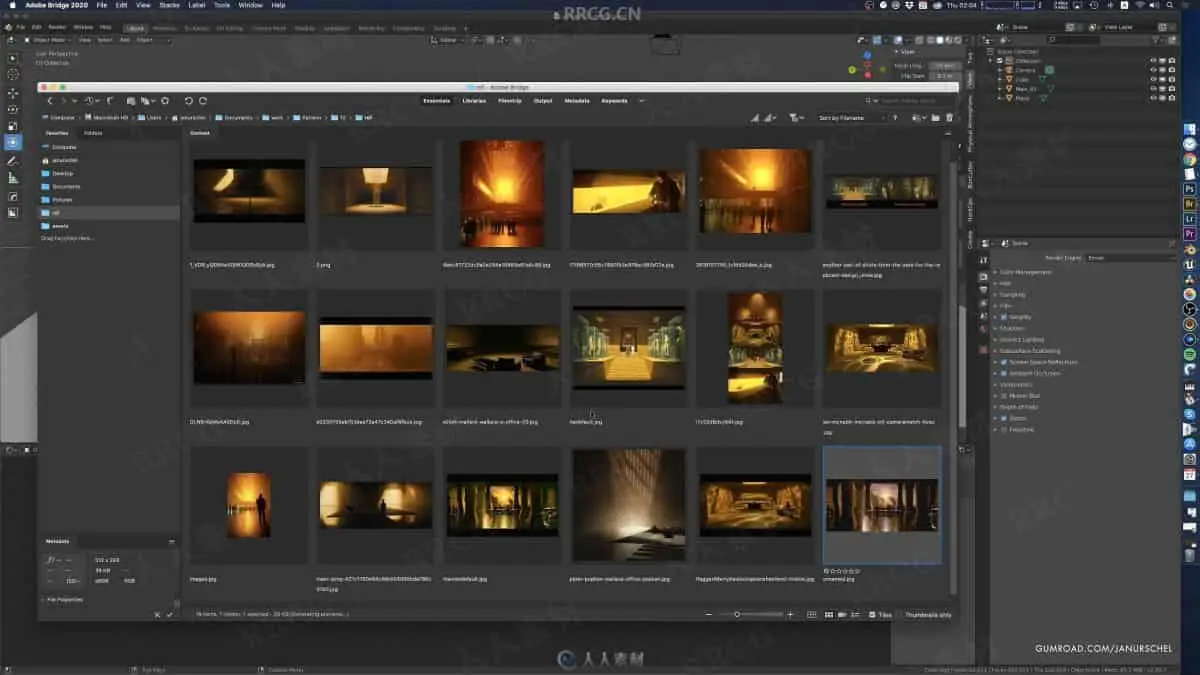Click the thumbnail size slider
The height and width of the screenshot is (675, 1200).
point(738,614)
